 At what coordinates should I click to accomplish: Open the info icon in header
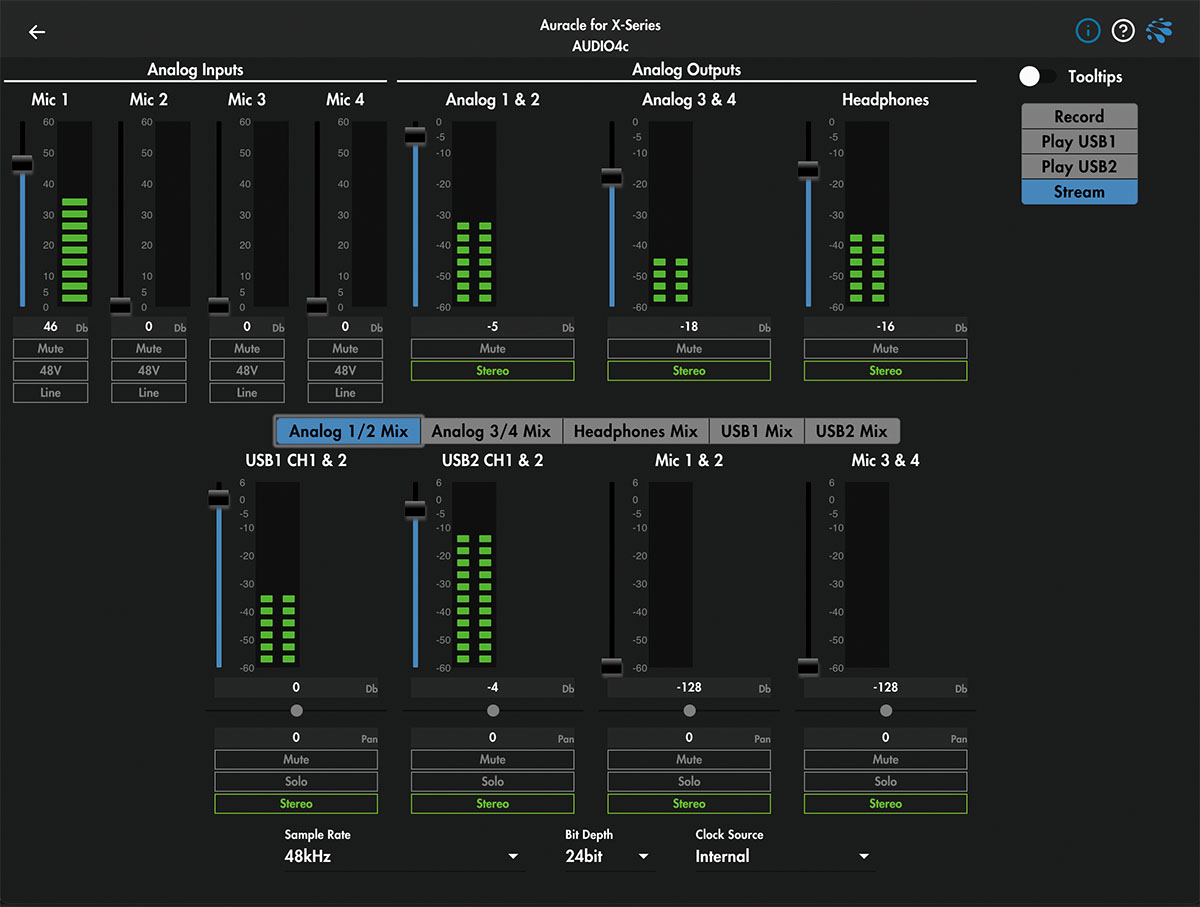pos(1088,32)
